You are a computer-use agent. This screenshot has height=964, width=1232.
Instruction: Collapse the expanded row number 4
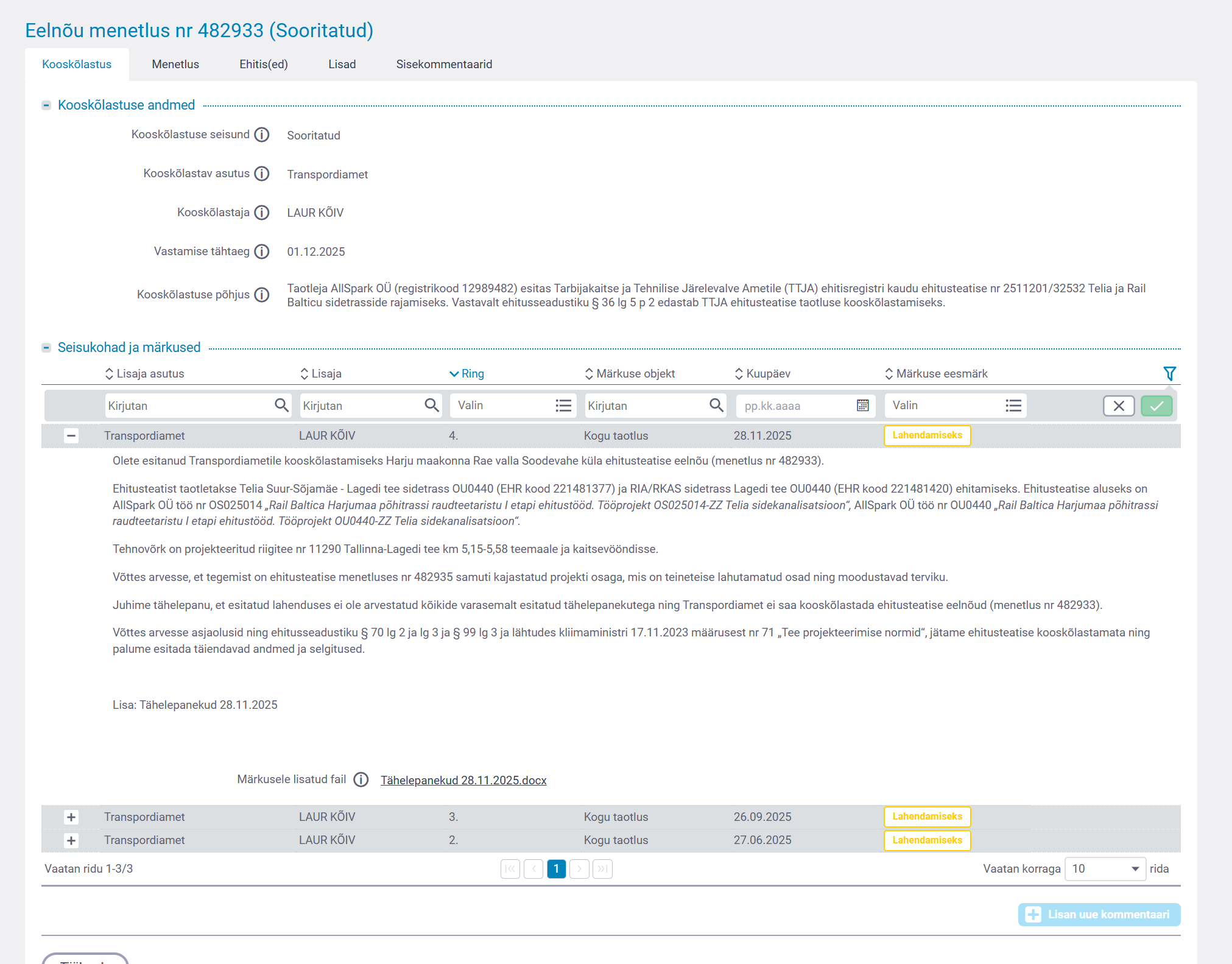pyautogui.click(x=71, y=435)
